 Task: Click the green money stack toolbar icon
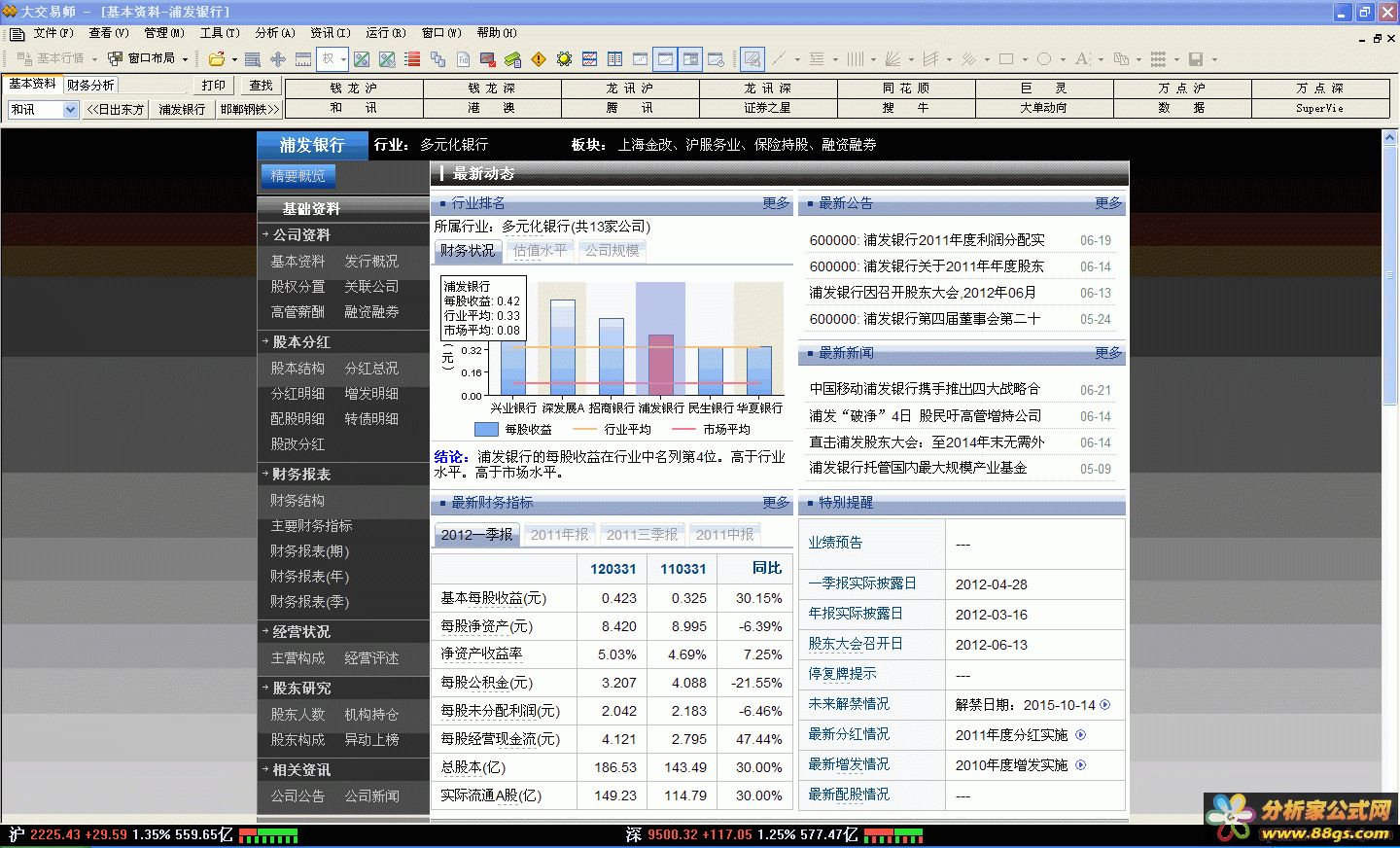point(513,59)
